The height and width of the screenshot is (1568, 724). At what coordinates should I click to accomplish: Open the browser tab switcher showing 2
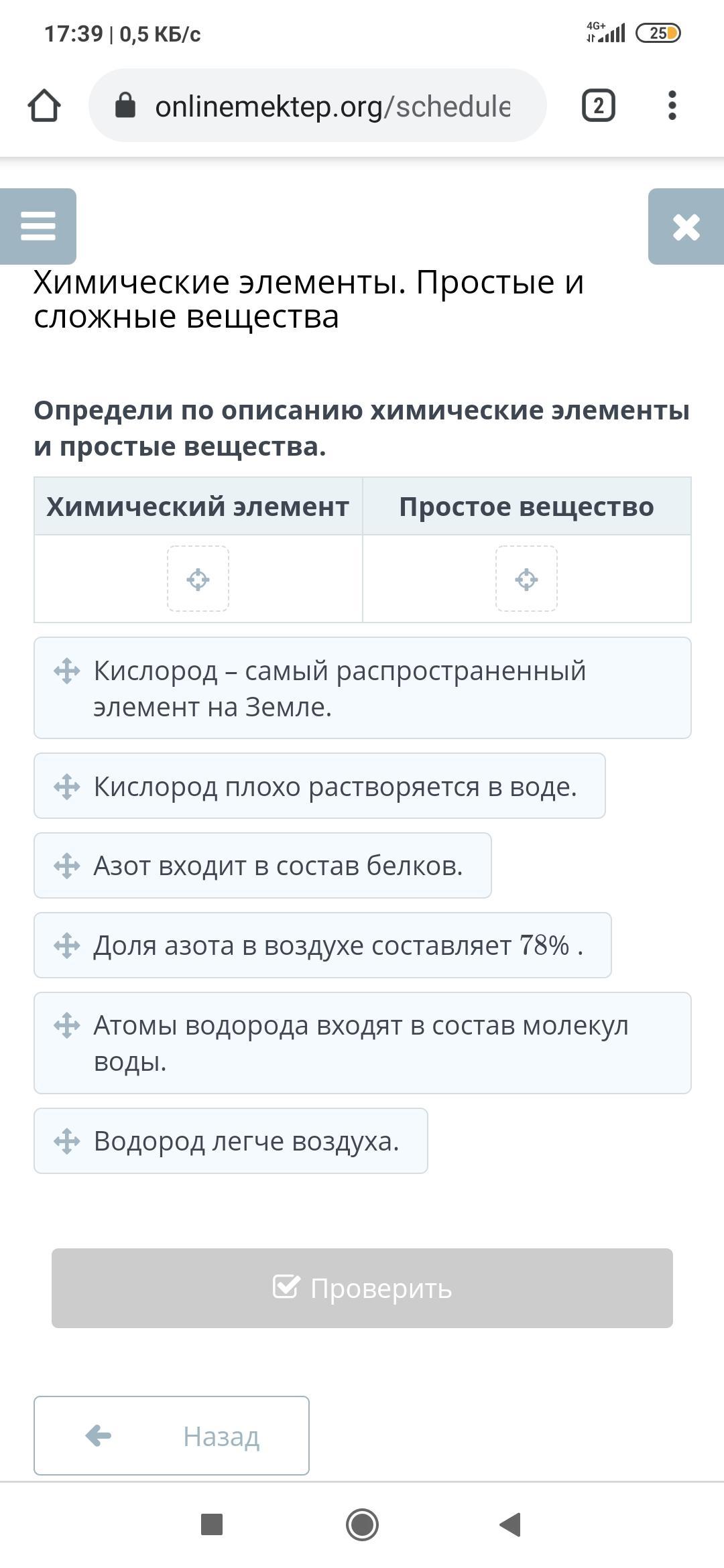(598, 106)
